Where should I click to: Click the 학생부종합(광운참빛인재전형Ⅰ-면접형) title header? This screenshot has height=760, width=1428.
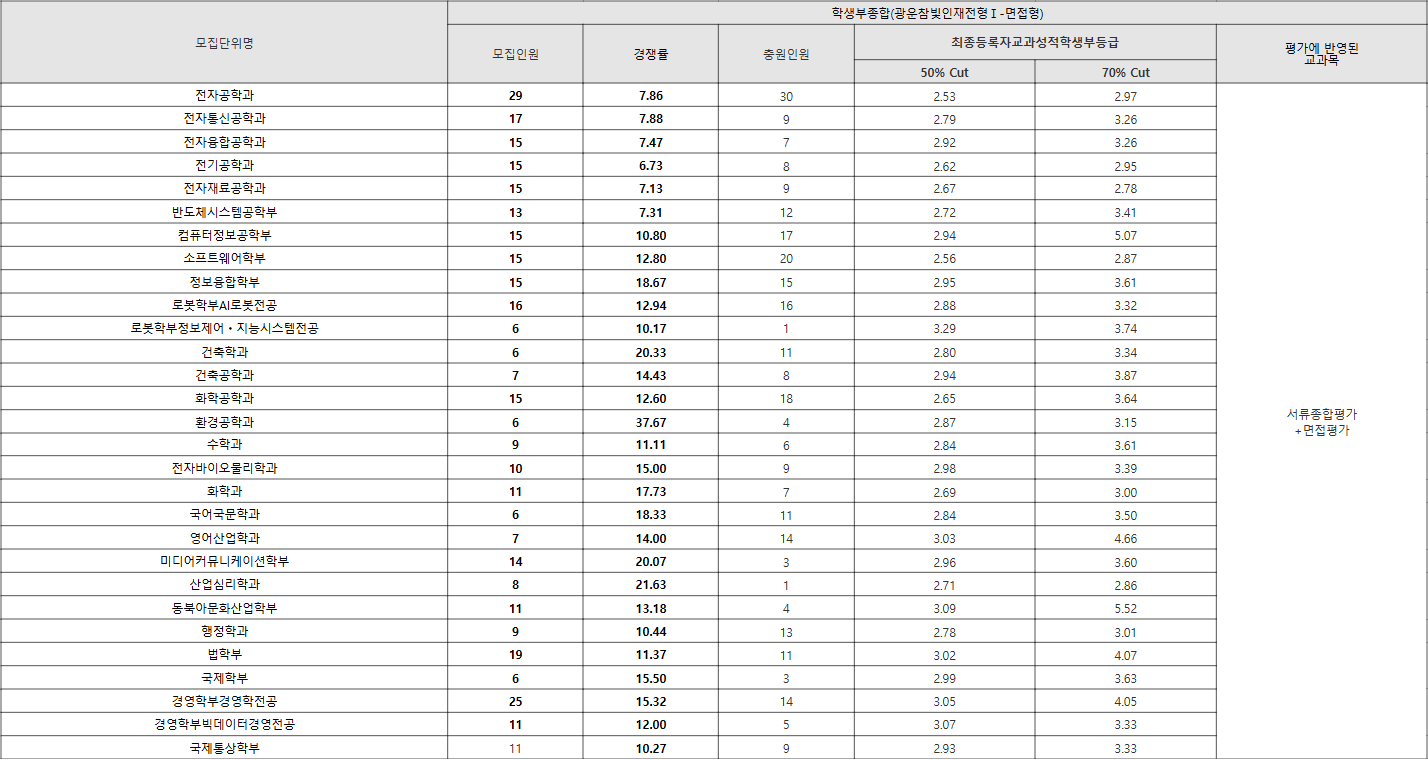[937, 13]
